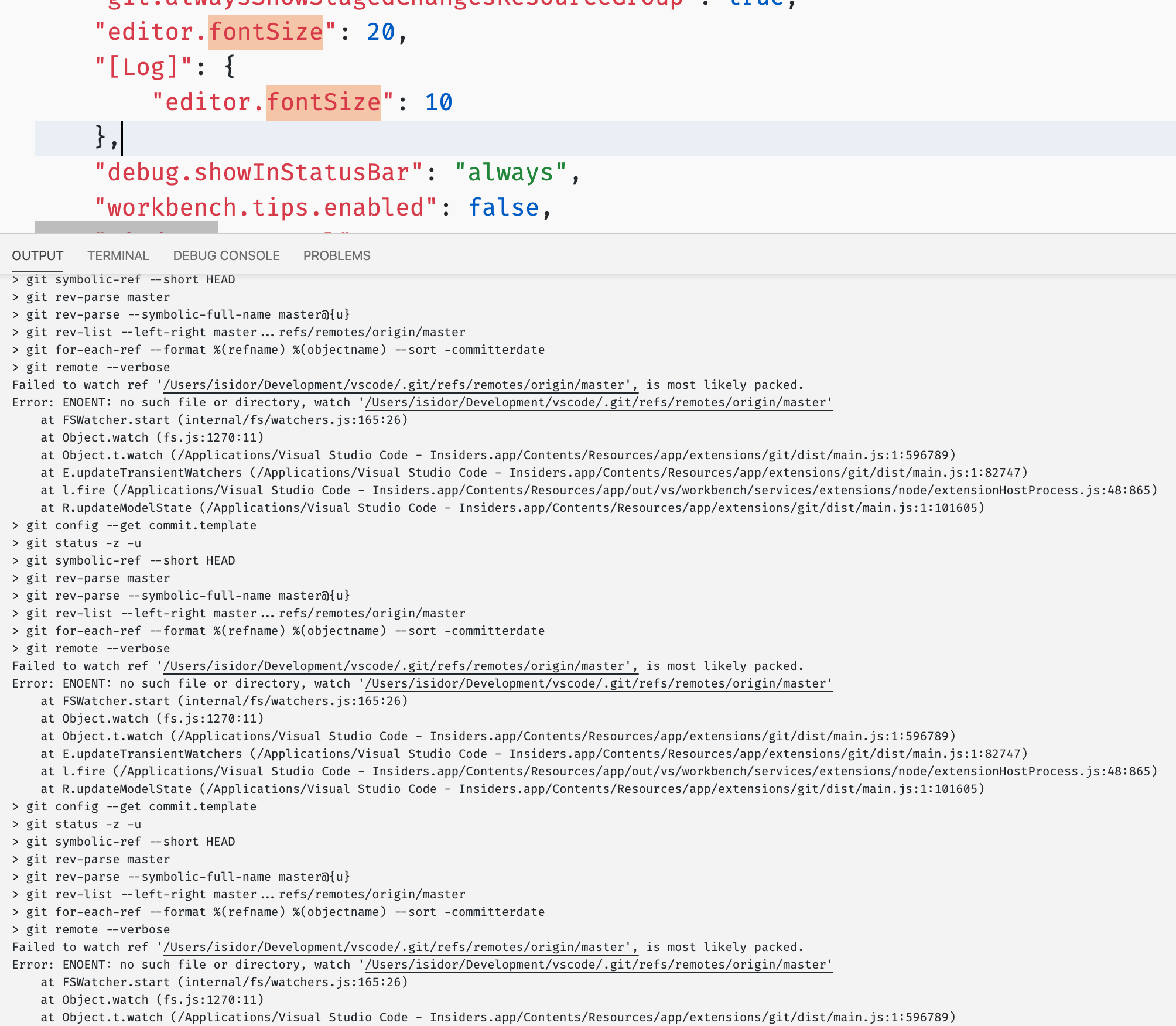Click the highlighted fontSize inside the [Log] block

(323, 102)
